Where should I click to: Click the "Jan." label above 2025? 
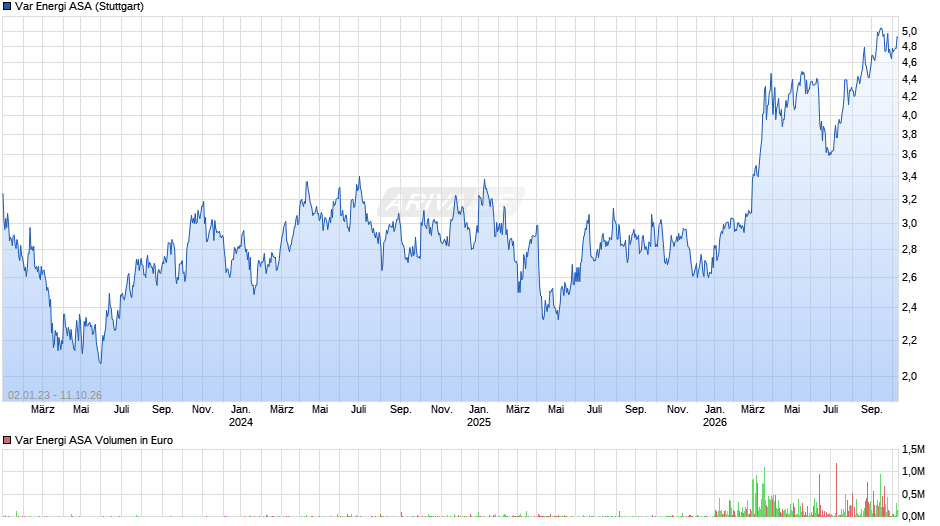[479, 410]
